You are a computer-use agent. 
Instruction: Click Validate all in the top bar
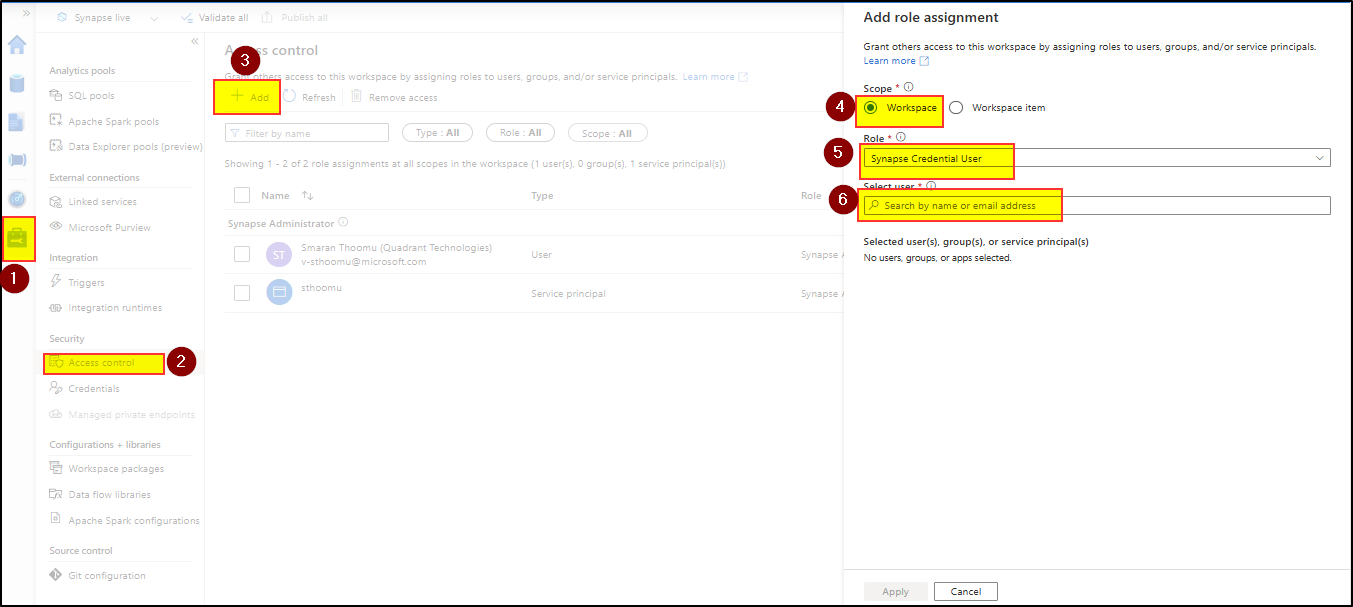point(214,18)
